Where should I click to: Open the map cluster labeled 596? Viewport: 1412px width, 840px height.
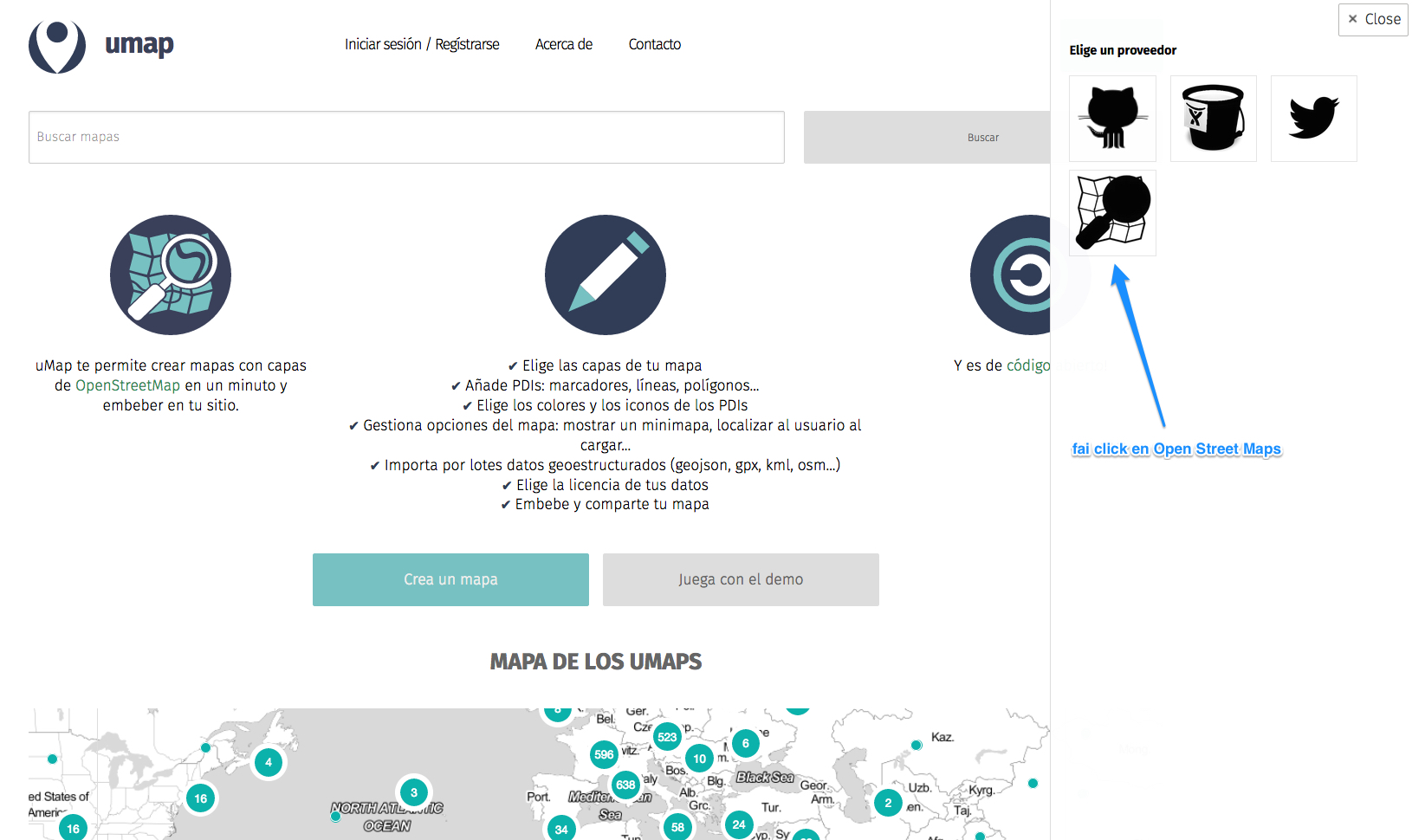click(x=604, y=754)
